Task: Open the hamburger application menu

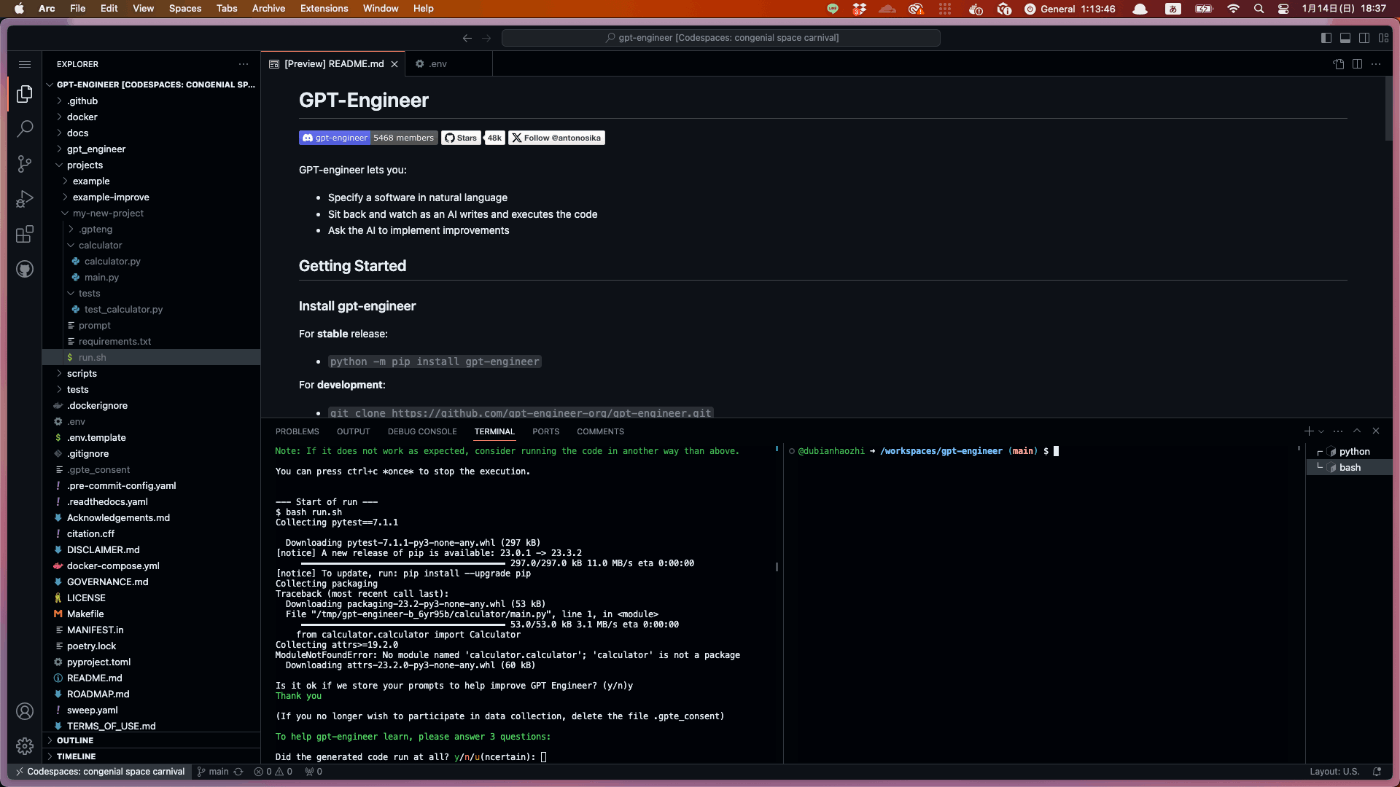Action: tap(25, 63)
